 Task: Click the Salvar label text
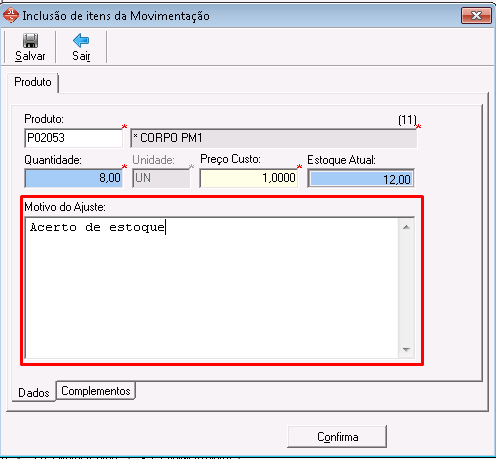coord(30,56)
